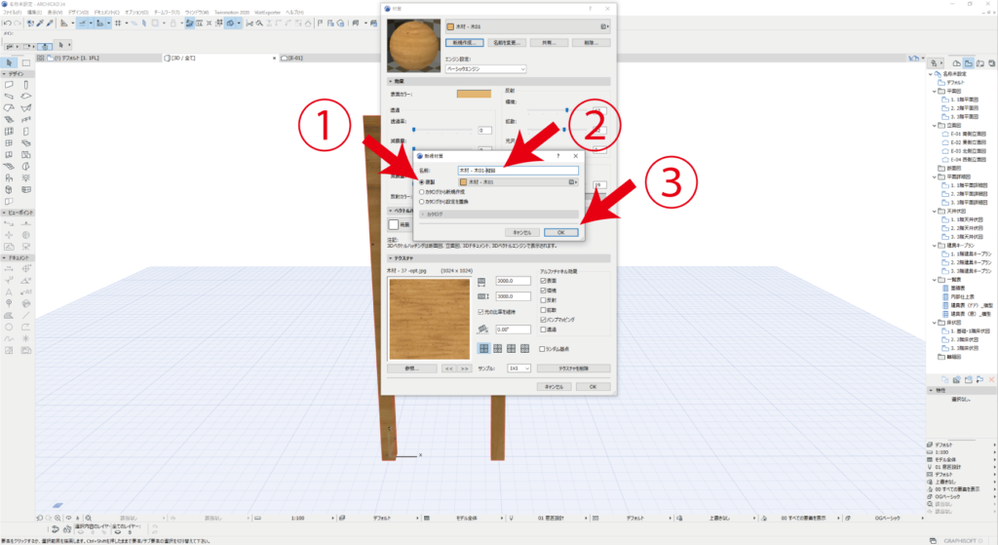Collapse the テクスチャ section
998x545 pixels.
point(391,258)
